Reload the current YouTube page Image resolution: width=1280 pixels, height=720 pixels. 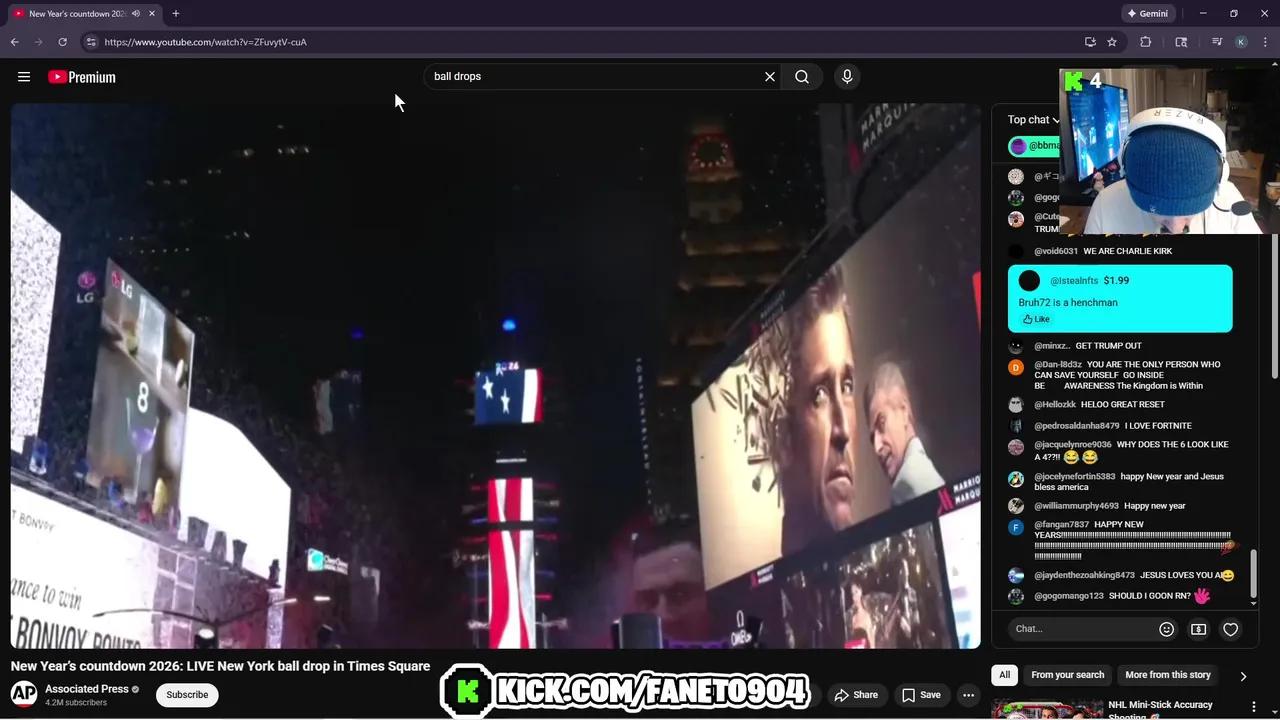tap(62, 42)
